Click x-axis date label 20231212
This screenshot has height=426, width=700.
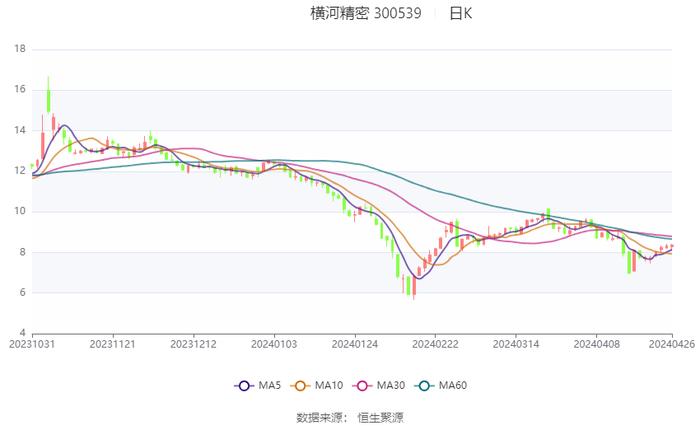pos(193,344)
